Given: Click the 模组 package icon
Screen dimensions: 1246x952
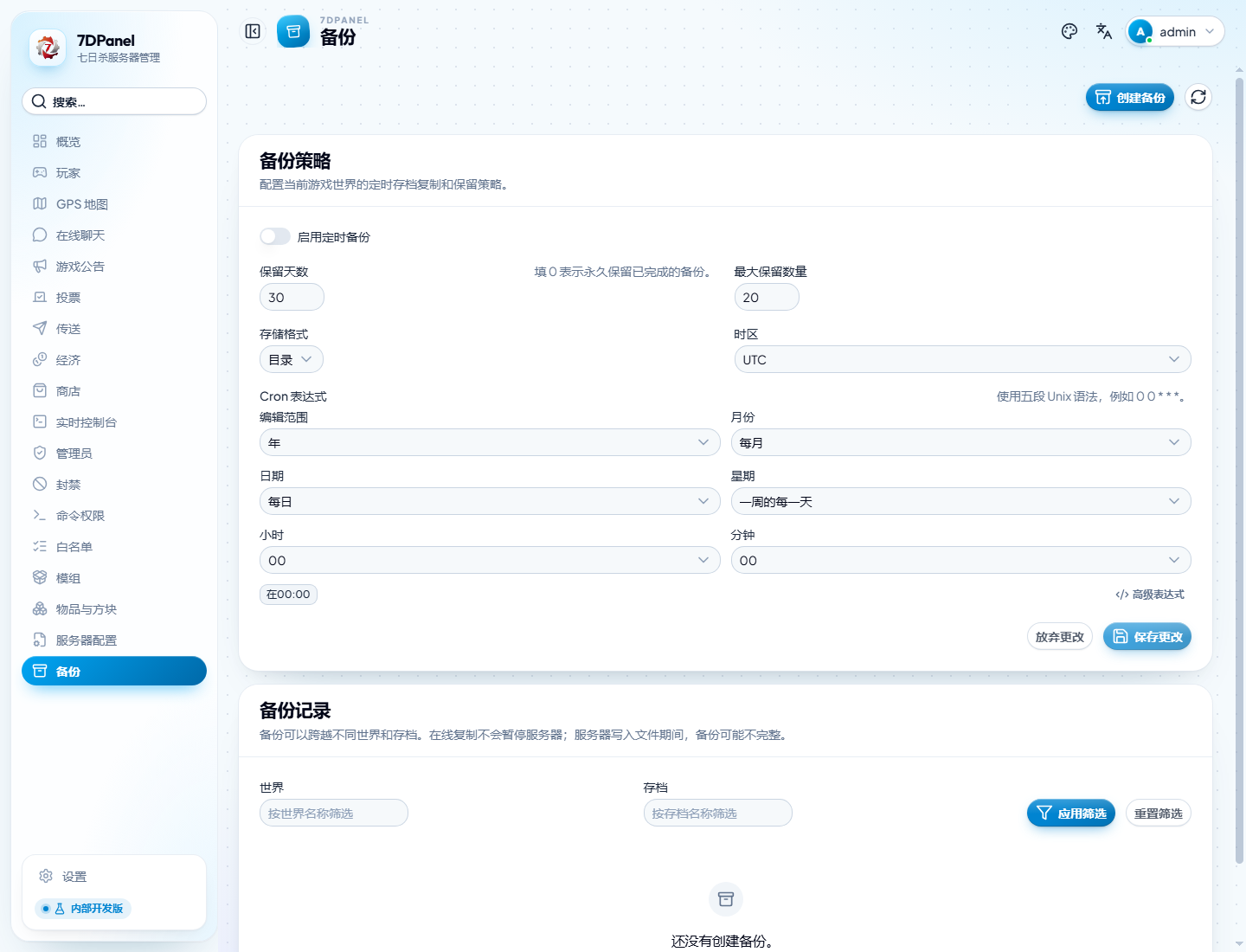Looking at the screenshot, I should [x=40, y=577].
